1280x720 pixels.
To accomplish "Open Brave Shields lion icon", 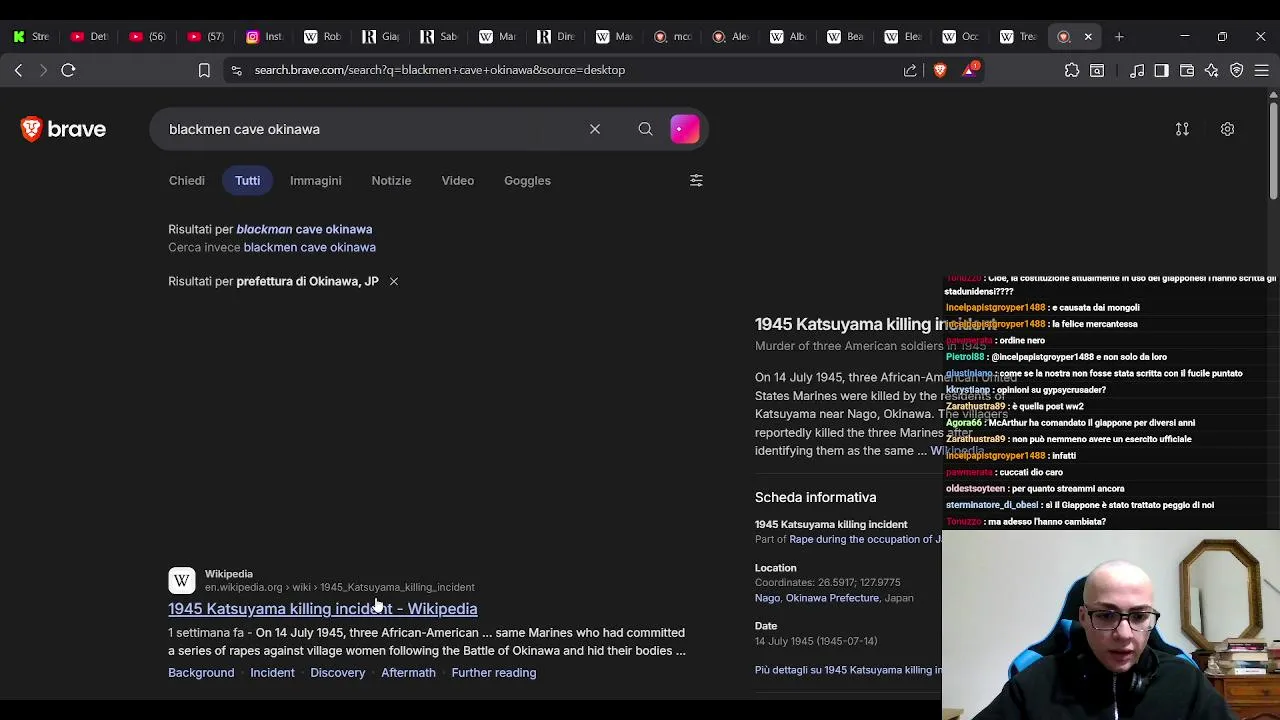I will click(x=940, y=70).
